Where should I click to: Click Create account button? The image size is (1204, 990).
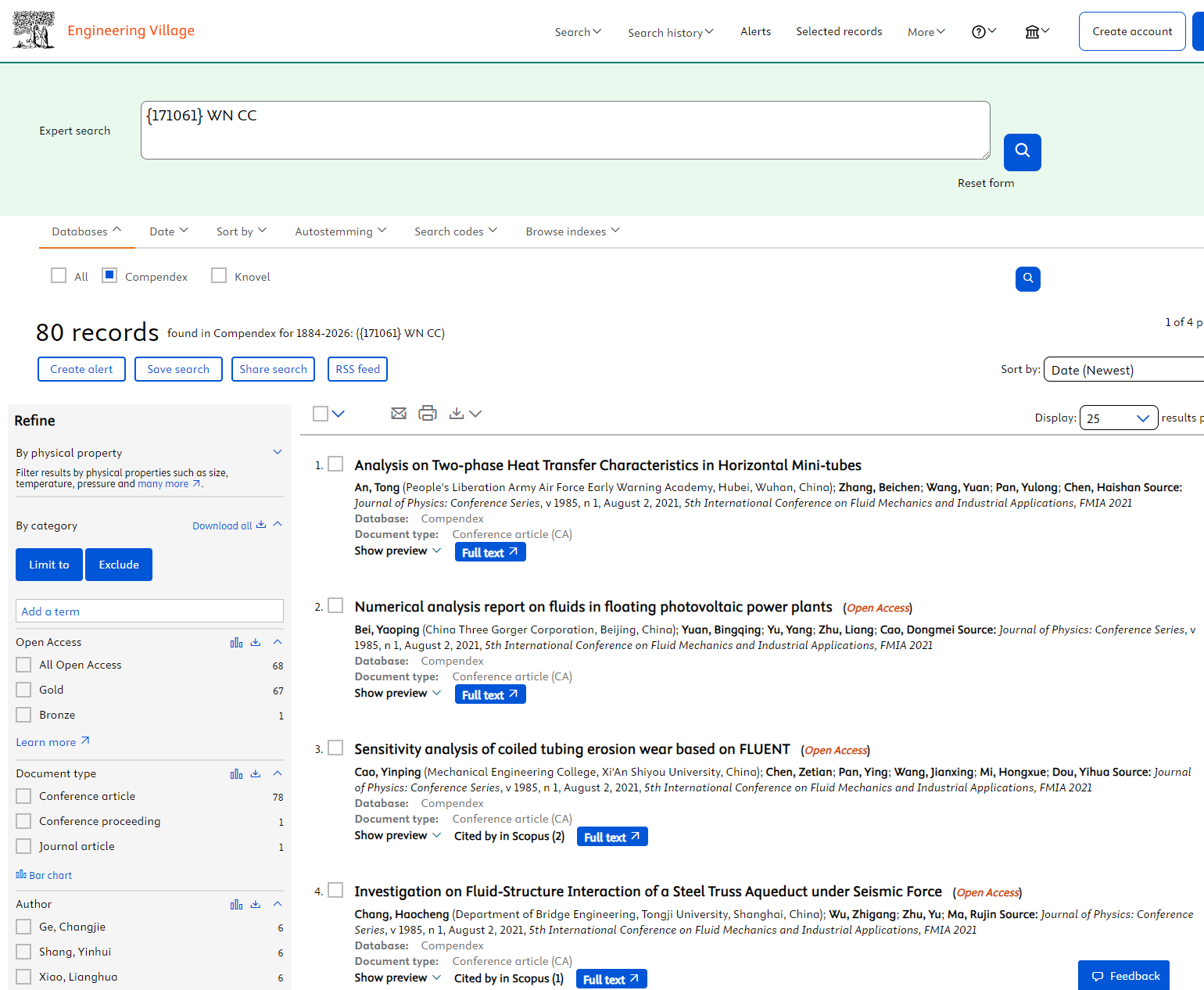point(1132,31)
